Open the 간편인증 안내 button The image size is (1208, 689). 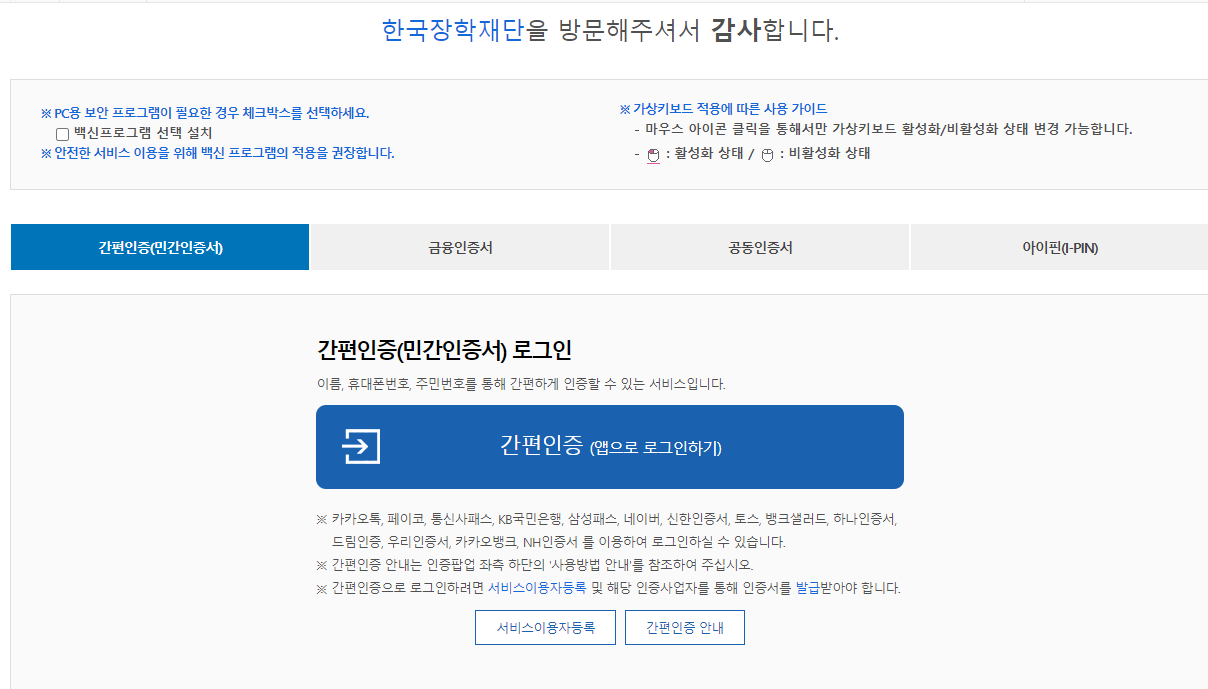(x=684, y=627)
